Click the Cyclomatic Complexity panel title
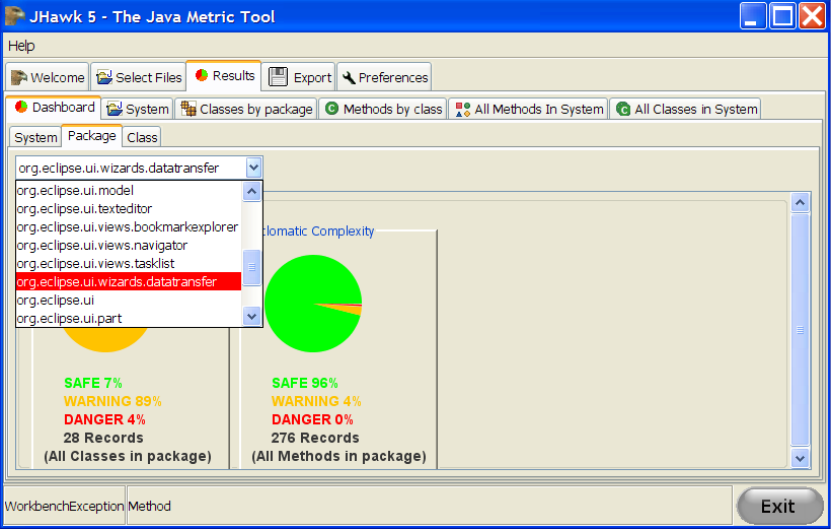 click(x=319, y=231)
